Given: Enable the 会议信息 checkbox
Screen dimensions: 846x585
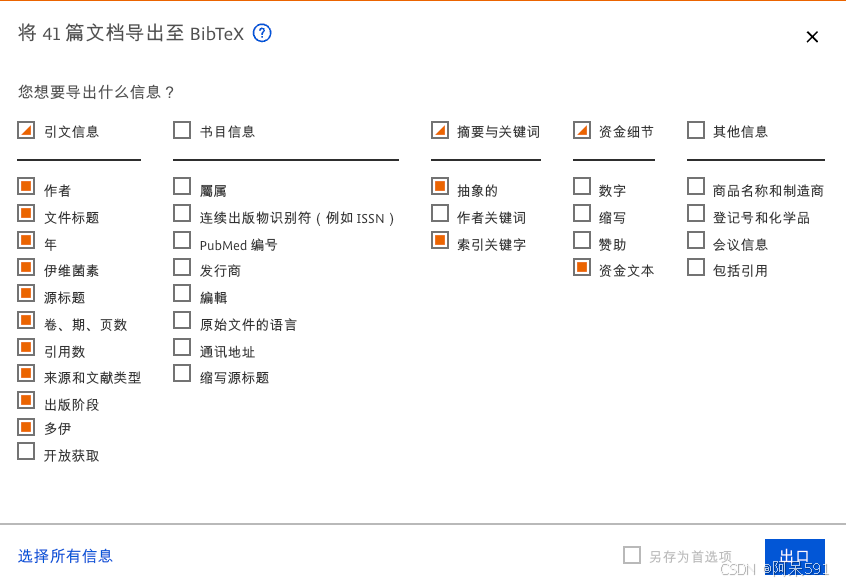Looking at the screenshot, I should (696, 241).
